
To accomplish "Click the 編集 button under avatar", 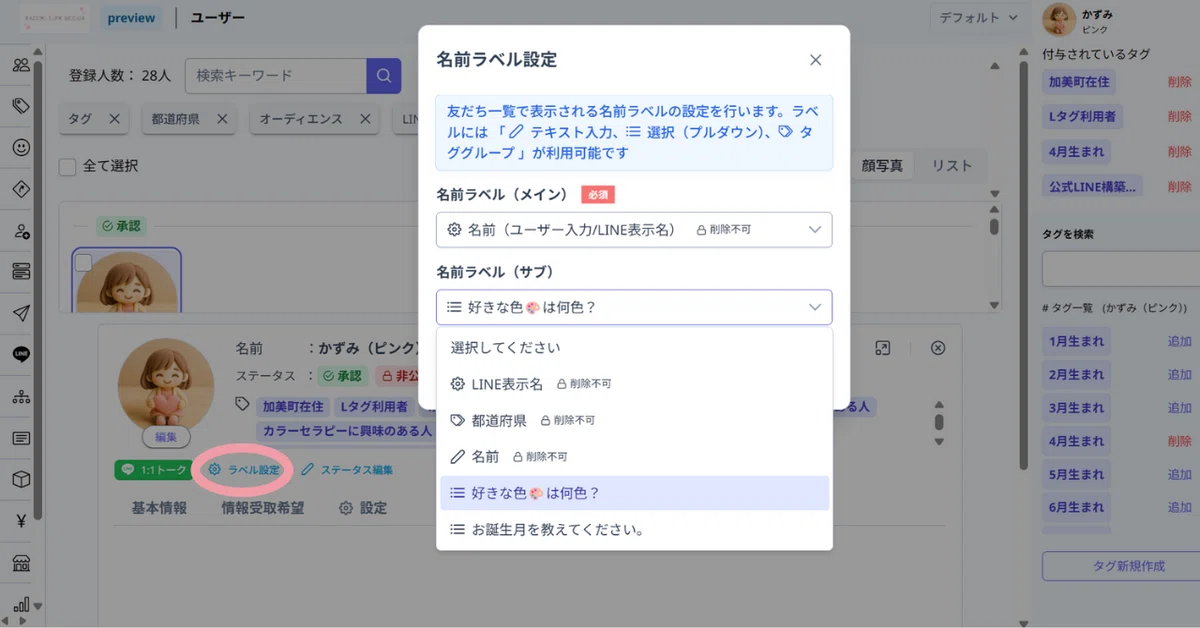I will coord(166,437).
